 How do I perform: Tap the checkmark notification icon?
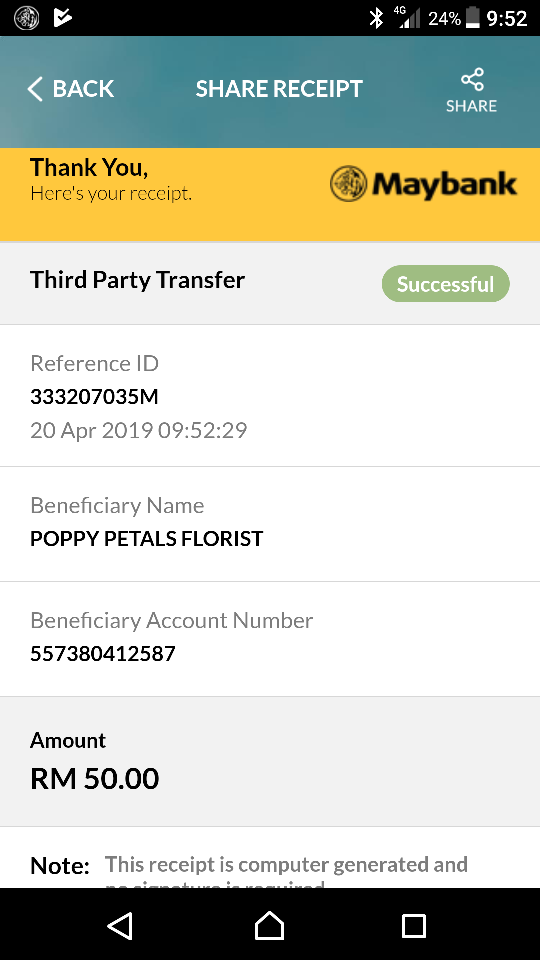[62, 18]
